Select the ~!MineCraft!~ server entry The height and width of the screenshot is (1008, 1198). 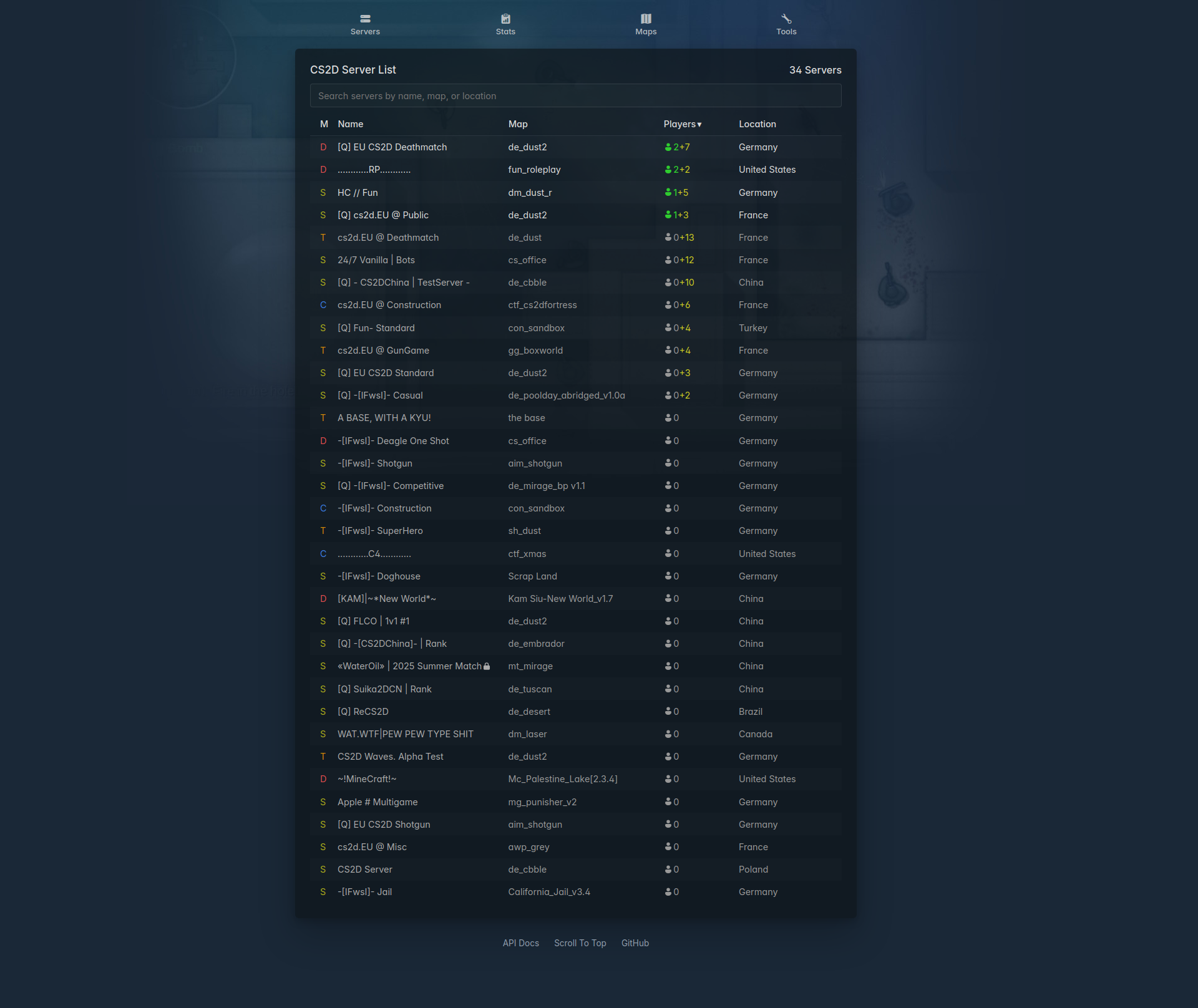coord(367,779)
